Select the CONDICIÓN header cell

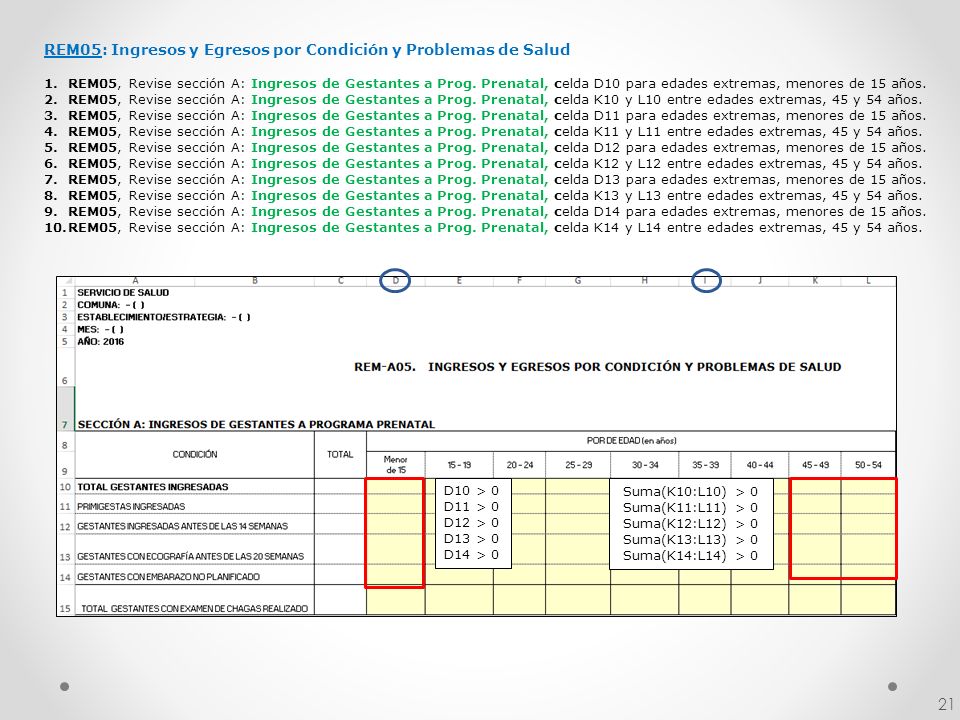click(x=195, y=454)
